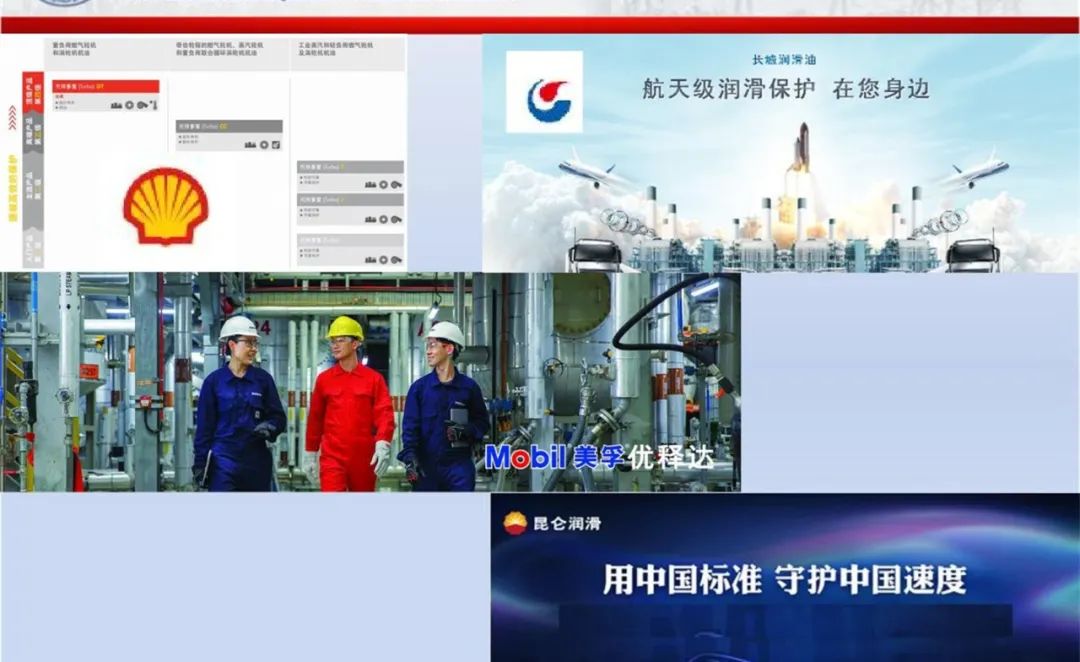Select the phrase 在您身边
The image size is (1080, 662).
881,89
